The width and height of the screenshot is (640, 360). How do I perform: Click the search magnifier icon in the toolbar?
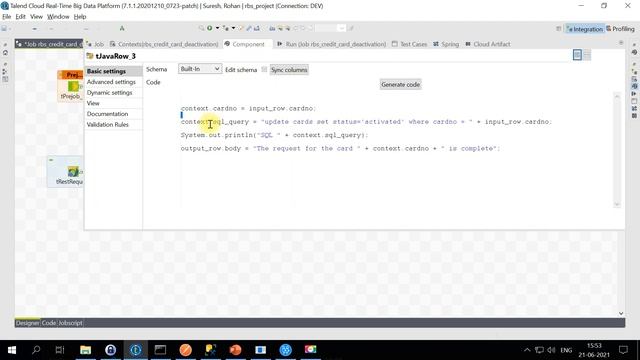pos(201,28)
